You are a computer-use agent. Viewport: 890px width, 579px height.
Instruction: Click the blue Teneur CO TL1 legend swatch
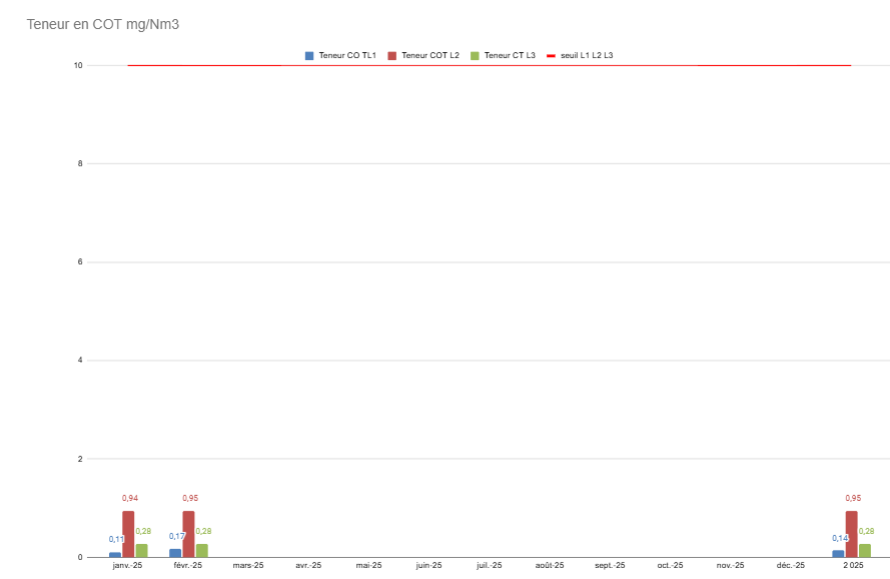309,56
